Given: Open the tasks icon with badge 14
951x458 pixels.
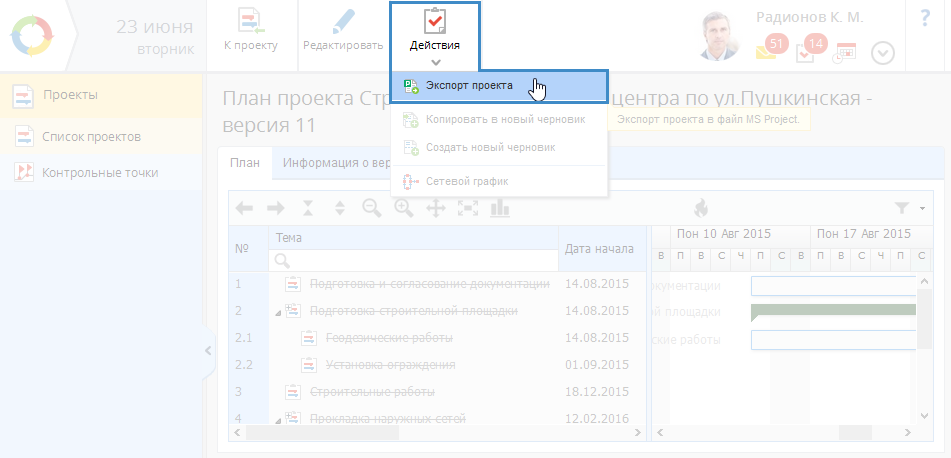Looking at the screenshot, I should point(807,52).
